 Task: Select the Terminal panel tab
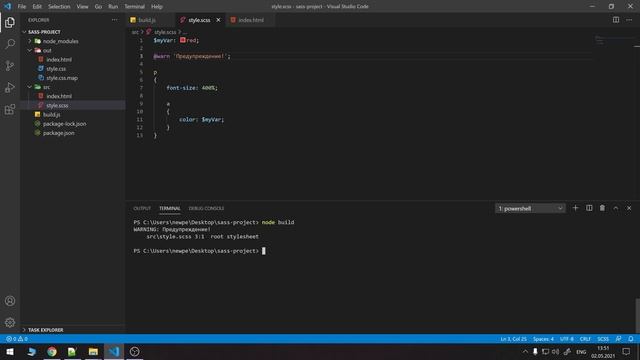pos(169,208)
